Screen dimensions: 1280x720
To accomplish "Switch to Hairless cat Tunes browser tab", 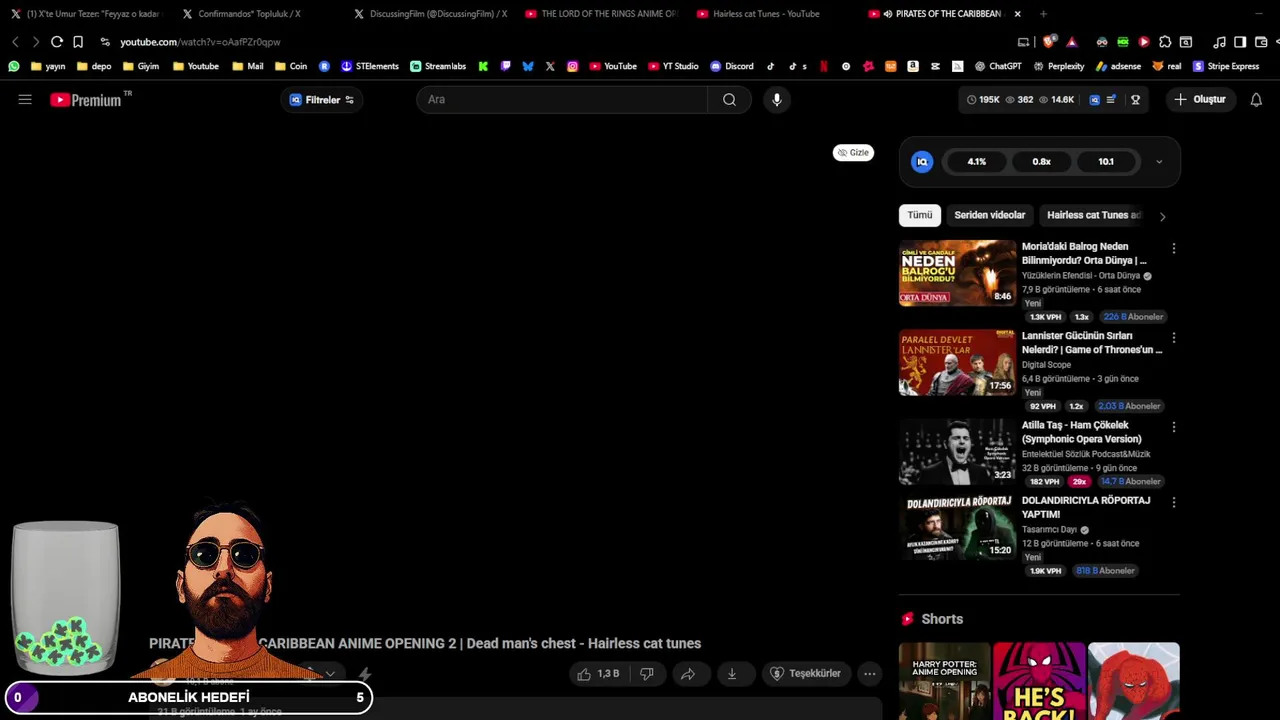I will click(x=766, y=14).
